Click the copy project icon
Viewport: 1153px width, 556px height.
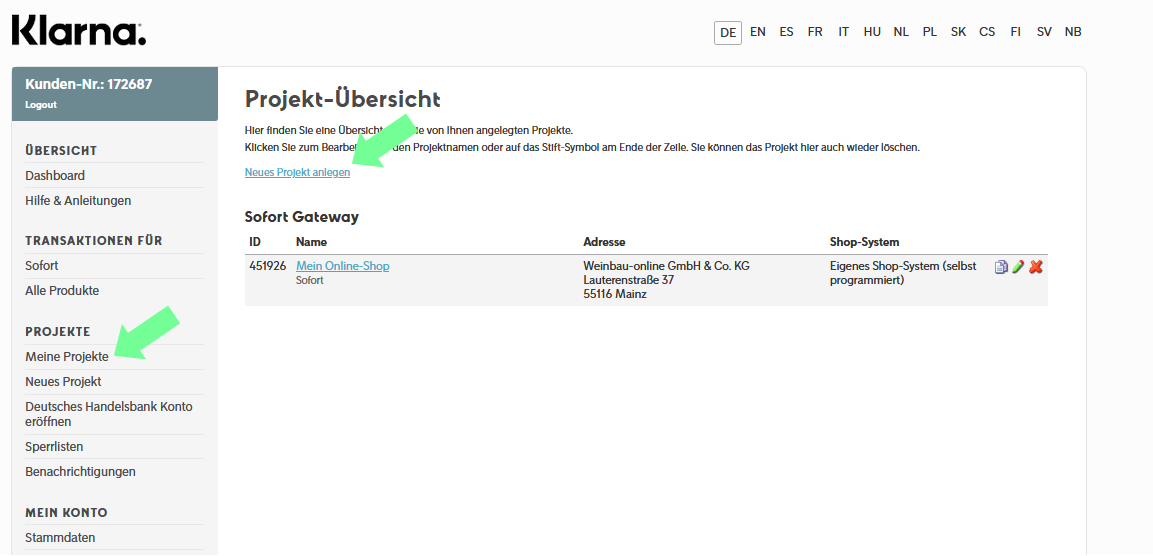[x=1001, y=267]
